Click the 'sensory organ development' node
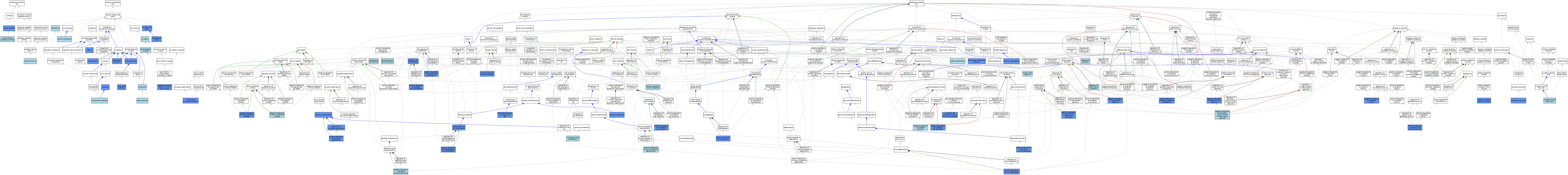This screenshot has width=1568, height=175. (x=511, y=50)
